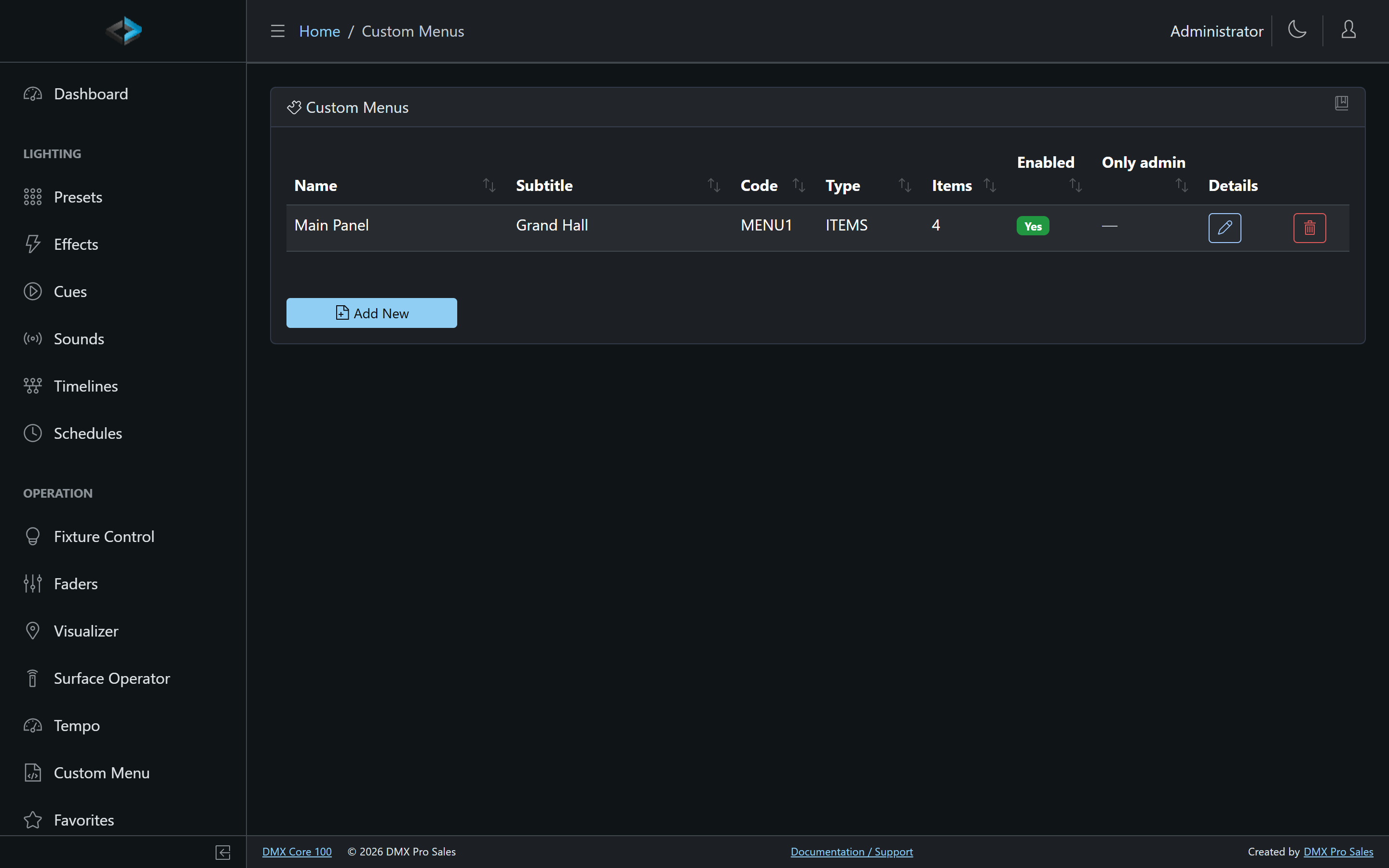Sort table by Type column arrows
Screen dimensions: 1389x868
(x=905, y=186)
